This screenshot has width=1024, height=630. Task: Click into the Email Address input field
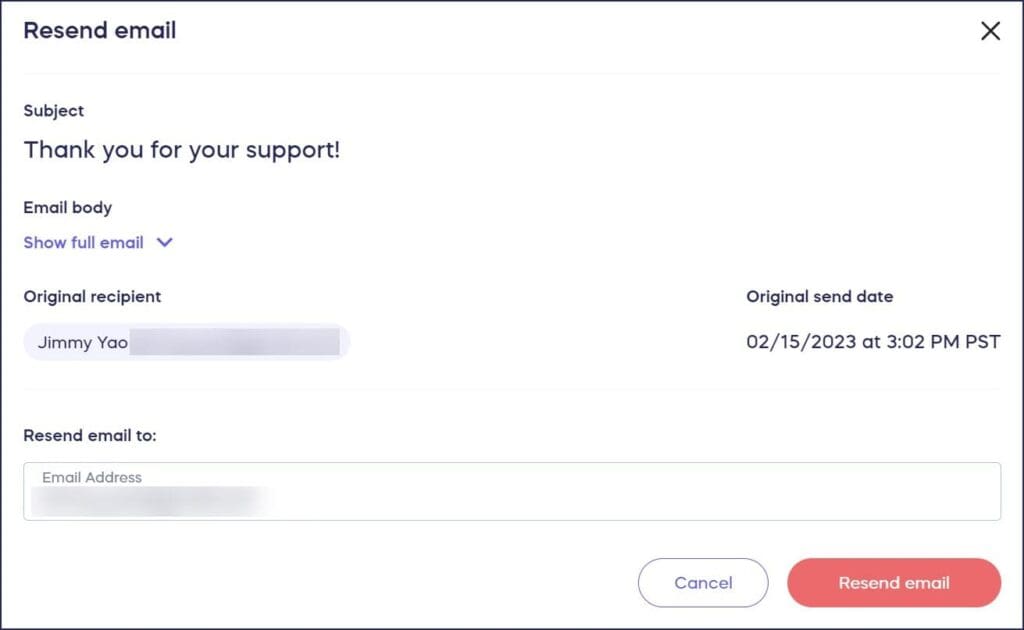point(512,491)
